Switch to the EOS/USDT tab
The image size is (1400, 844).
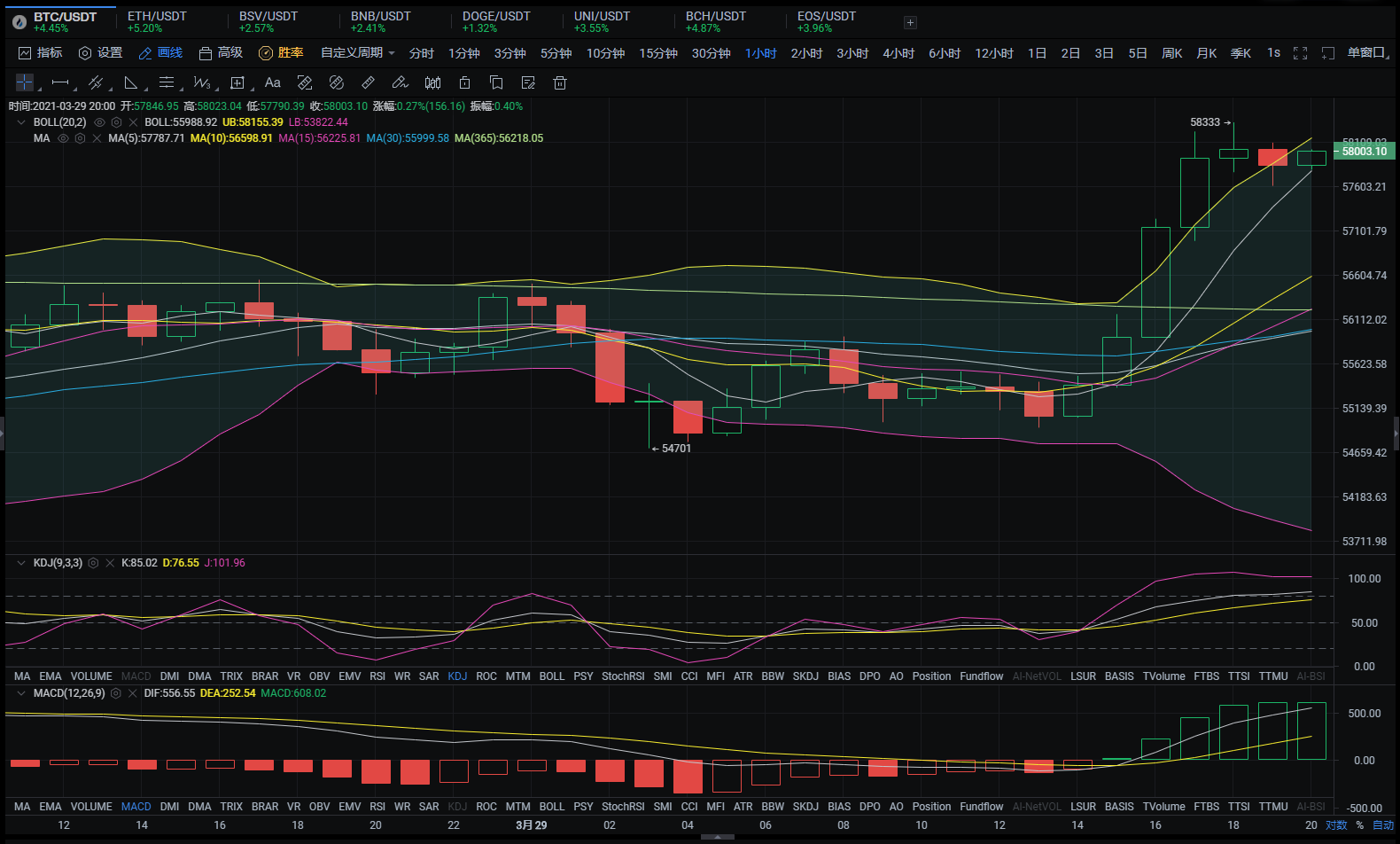[827, 22]
